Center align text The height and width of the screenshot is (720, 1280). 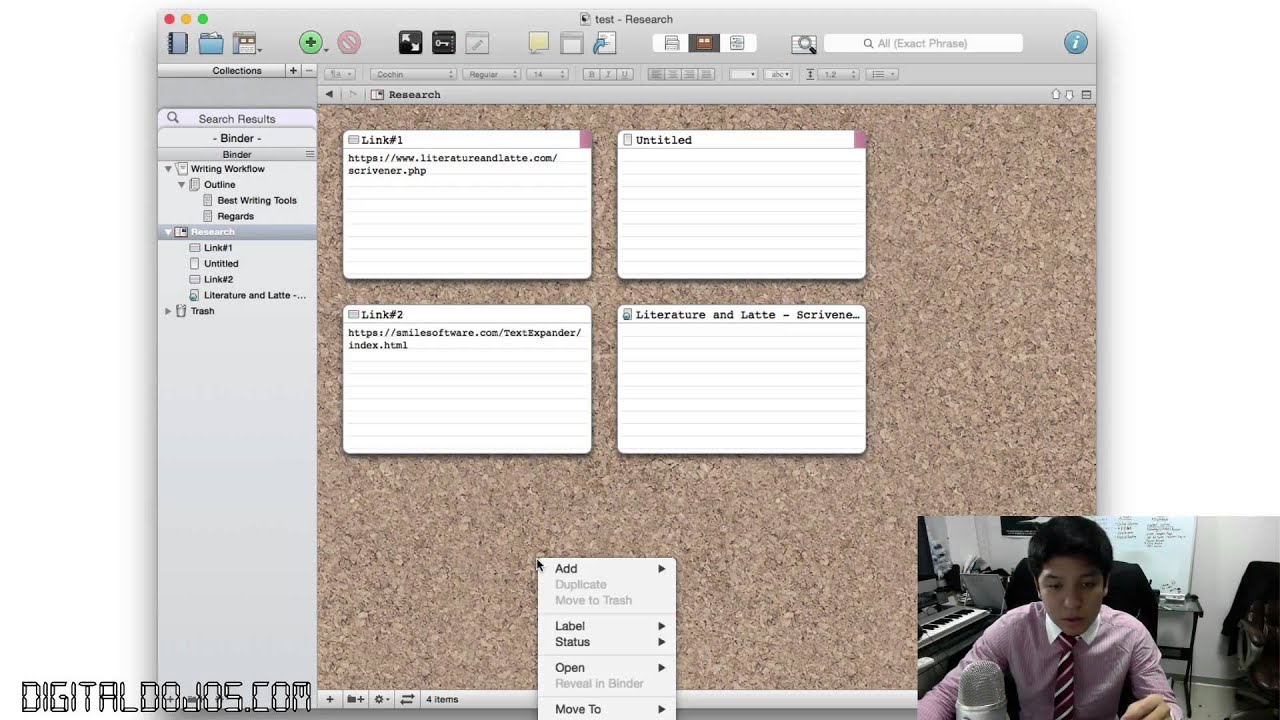tap(673, 74)
